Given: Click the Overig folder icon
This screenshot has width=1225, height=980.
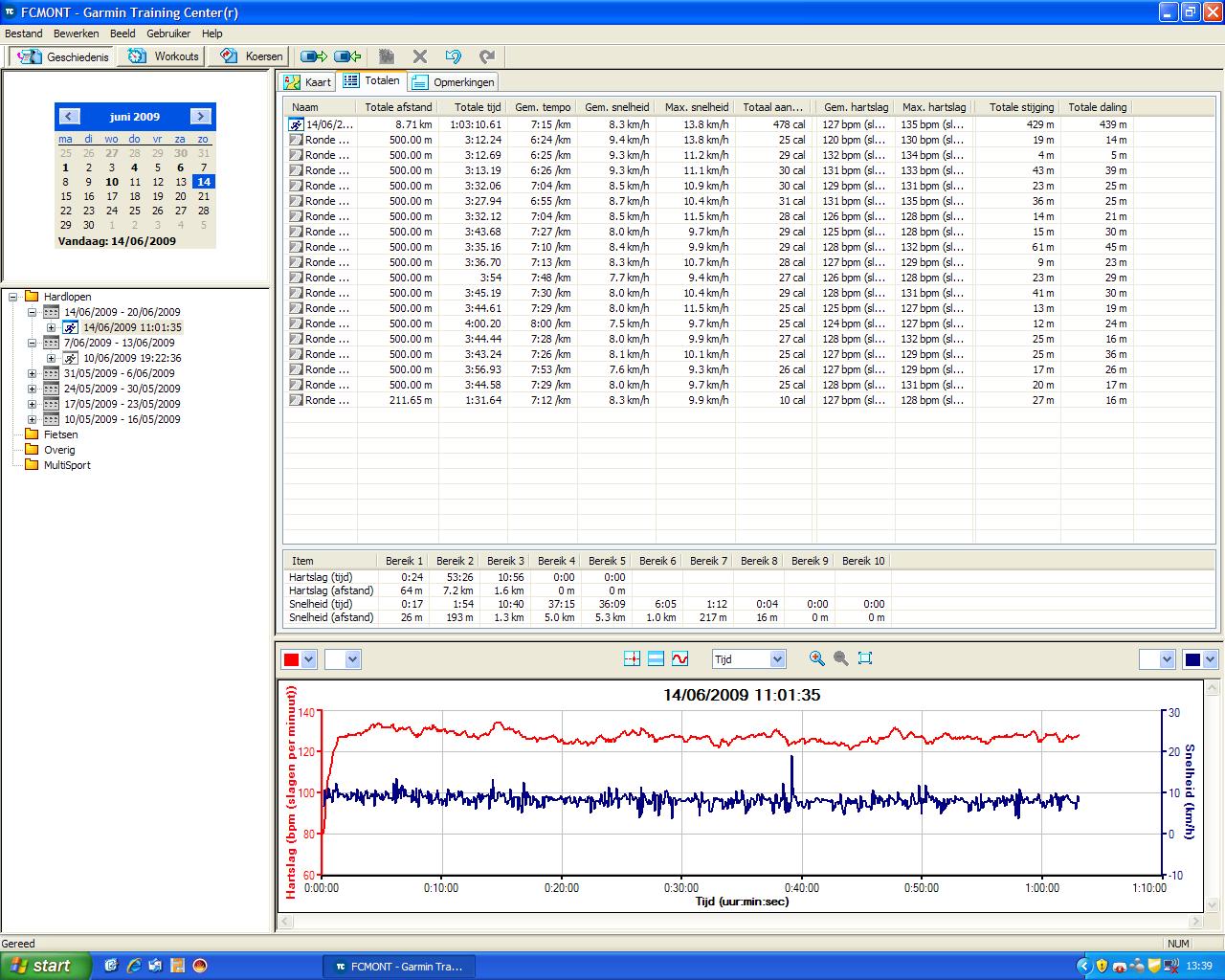Looking at the screenshot, I should (x=32, y=450).
